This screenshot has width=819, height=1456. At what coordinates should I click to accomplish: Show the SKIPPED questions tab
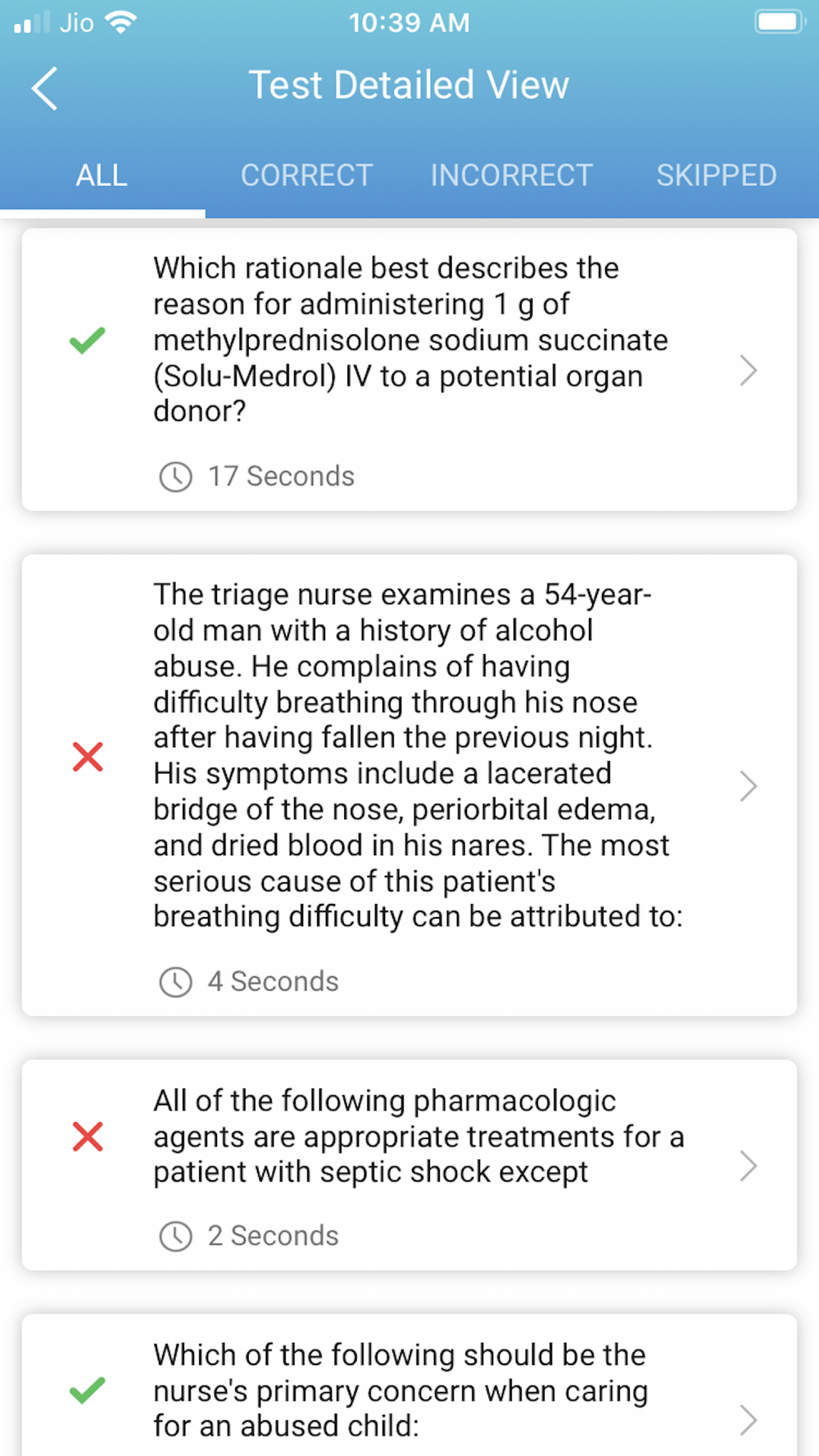click(x=716, y=175)
